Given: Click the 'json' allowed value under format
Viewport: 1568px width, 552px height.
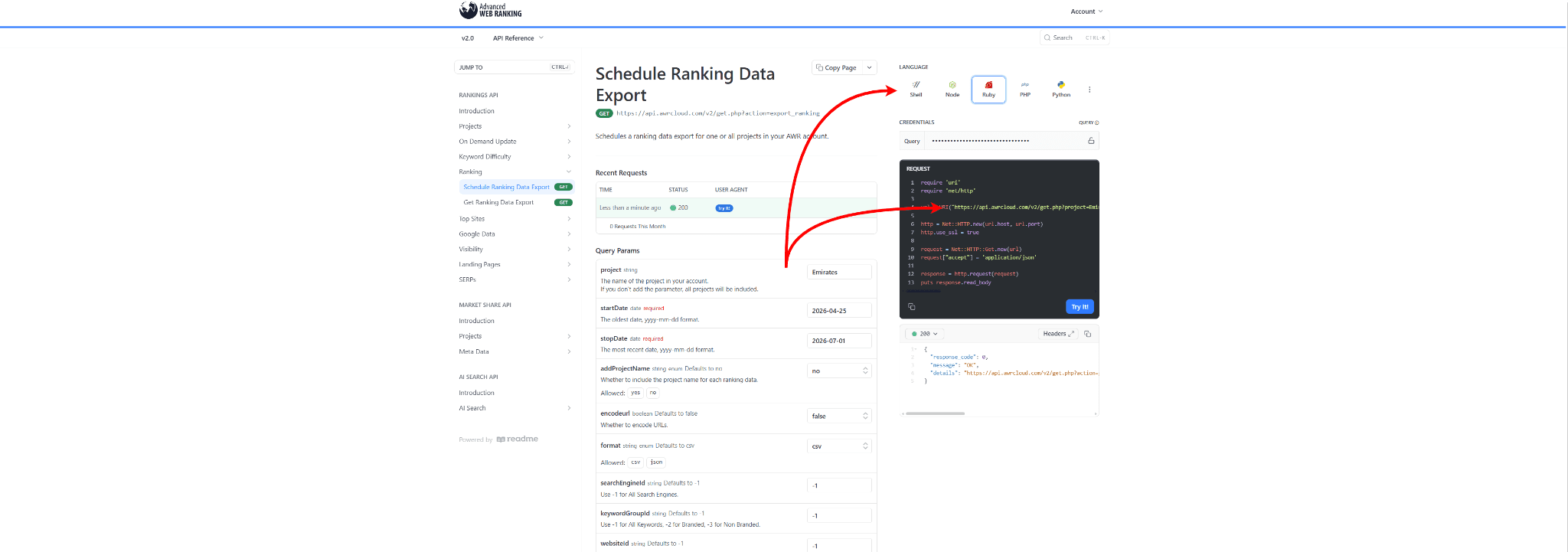Looking at the screenshot, I should (x=656, y=462).
